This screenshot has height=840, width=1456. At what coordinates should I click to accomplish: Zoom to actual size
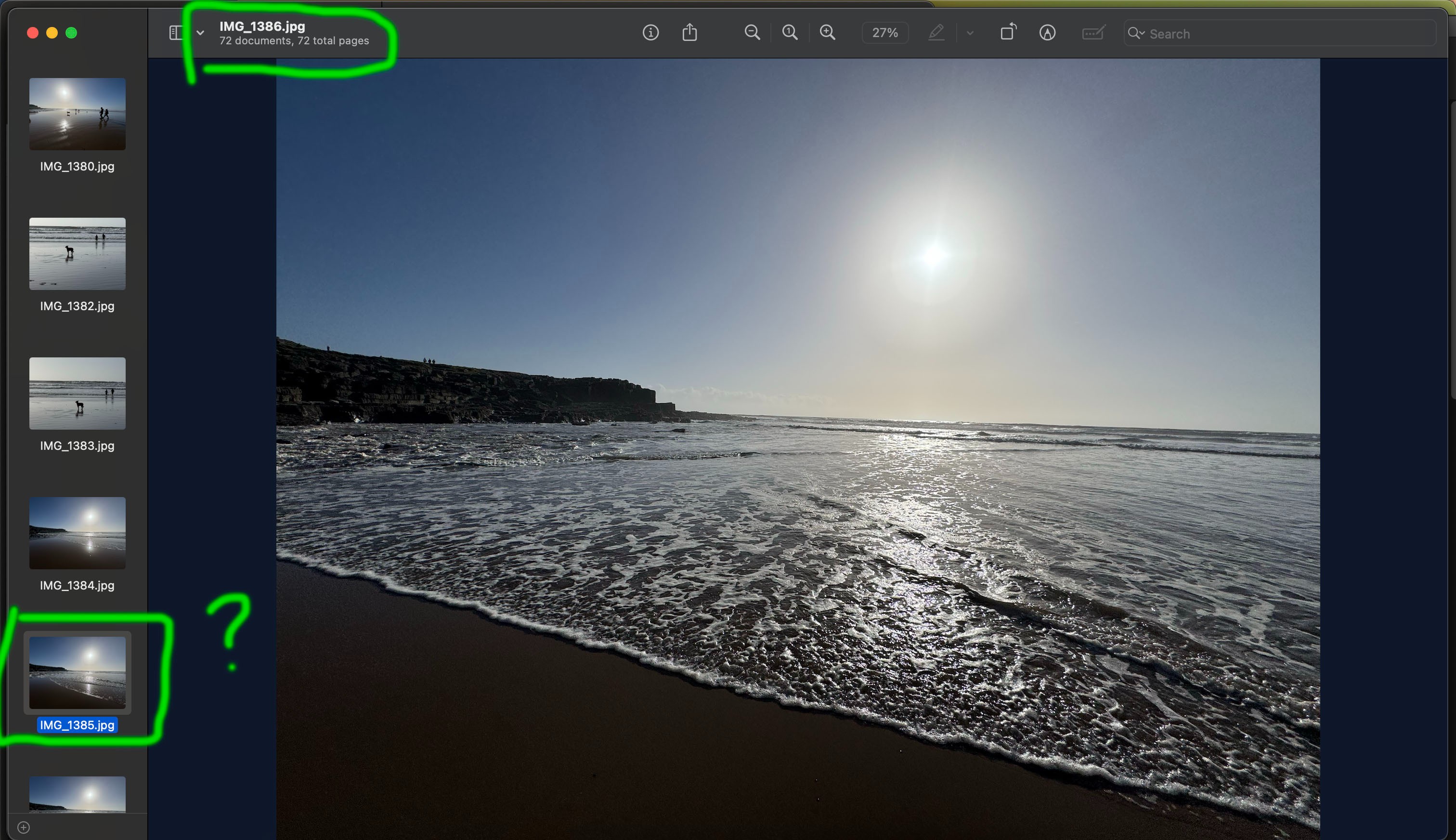pos(790,32)
